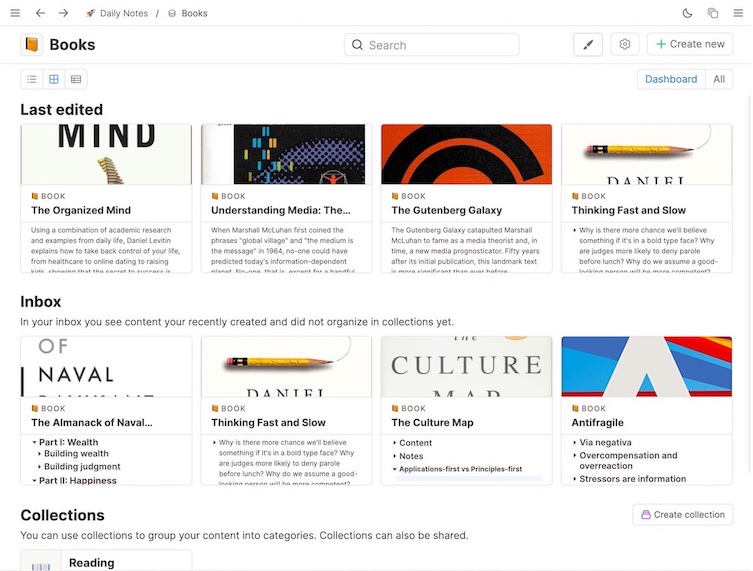
Task: Open the settings gear button
Action: click(625, 44)
